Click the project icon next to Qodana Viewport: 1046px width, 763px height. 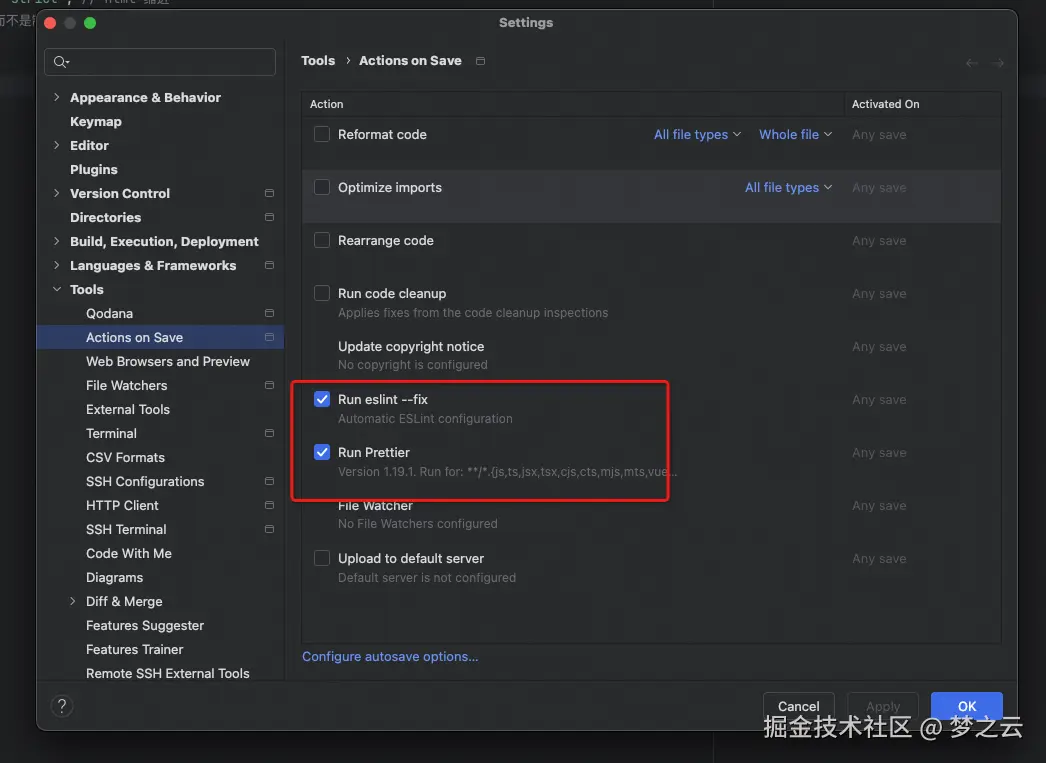tap(270, 313)
